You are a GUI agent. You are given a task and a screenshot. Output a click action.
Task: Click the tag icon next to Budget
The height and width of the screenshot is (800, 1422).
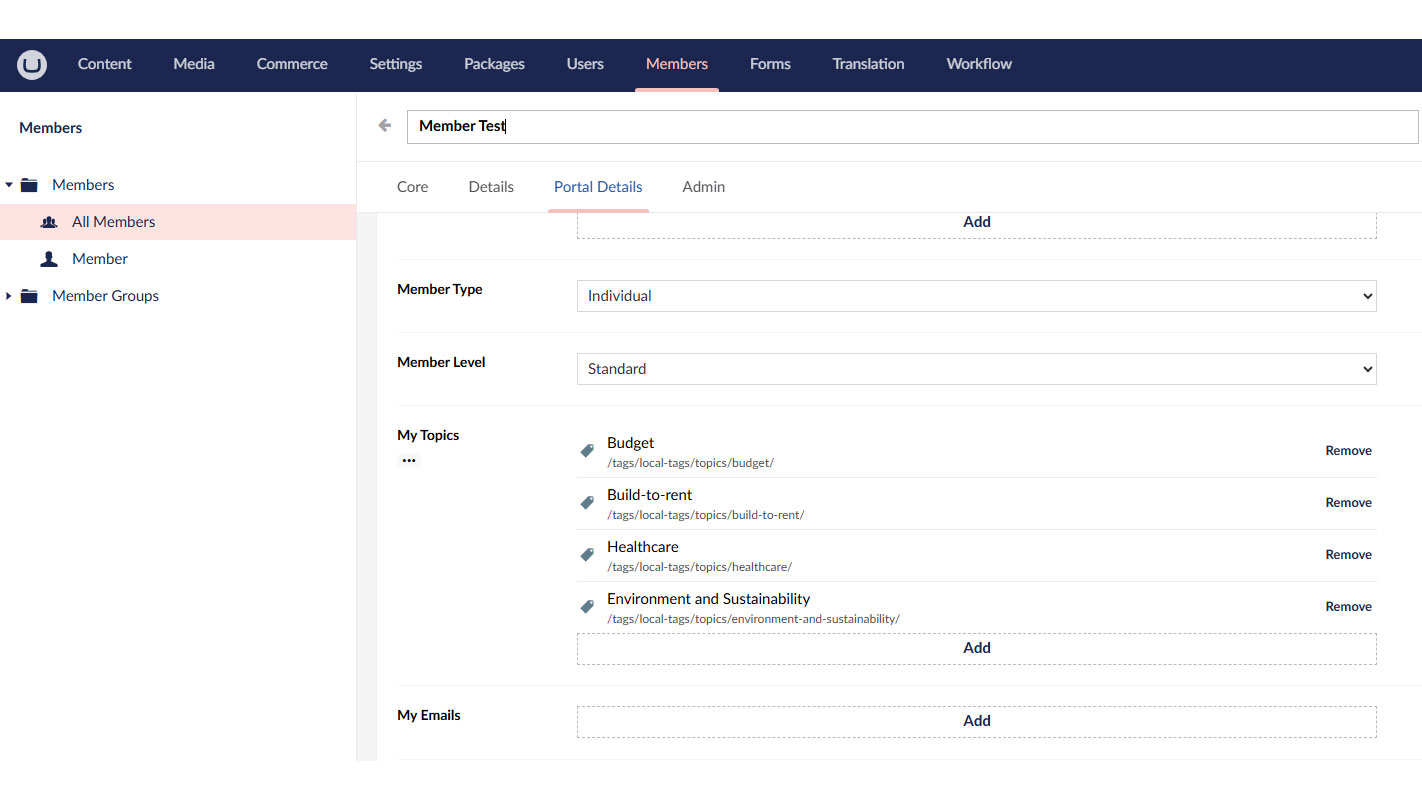(587, 450)
